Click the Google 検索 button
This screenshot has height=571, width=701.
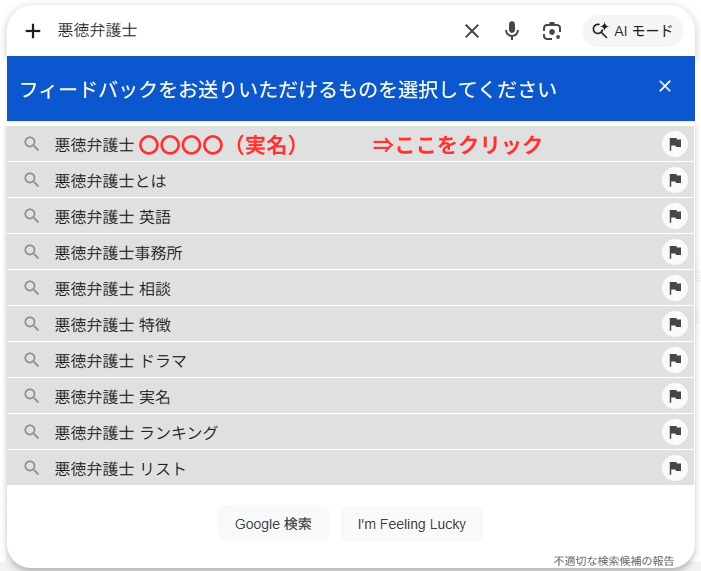point(273,524)
